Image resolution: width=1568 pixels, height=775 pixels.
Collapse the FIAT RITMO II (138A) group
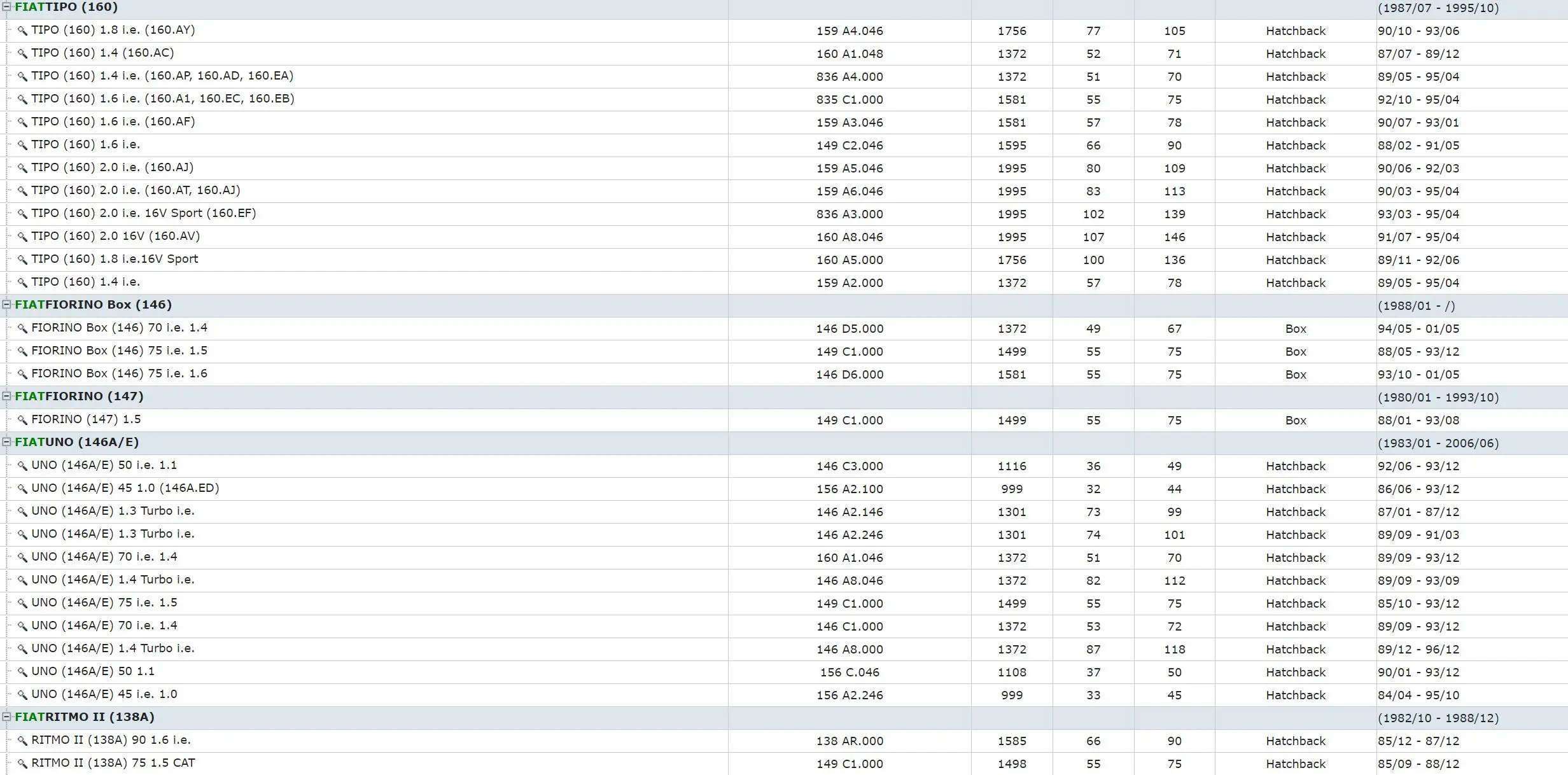(7, 716)
